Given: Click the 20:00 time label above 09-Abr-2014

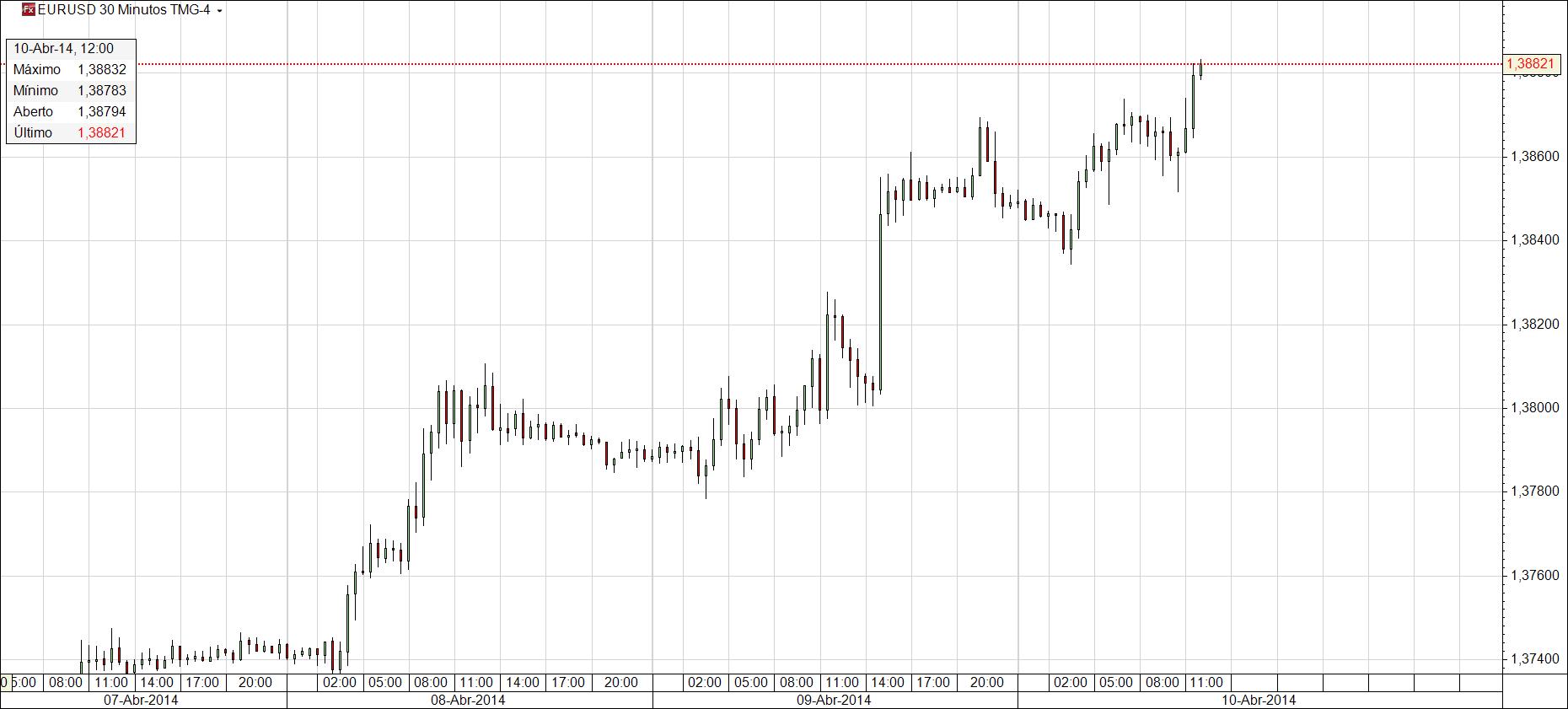Looking at the screenshot, I should (987, 682).
